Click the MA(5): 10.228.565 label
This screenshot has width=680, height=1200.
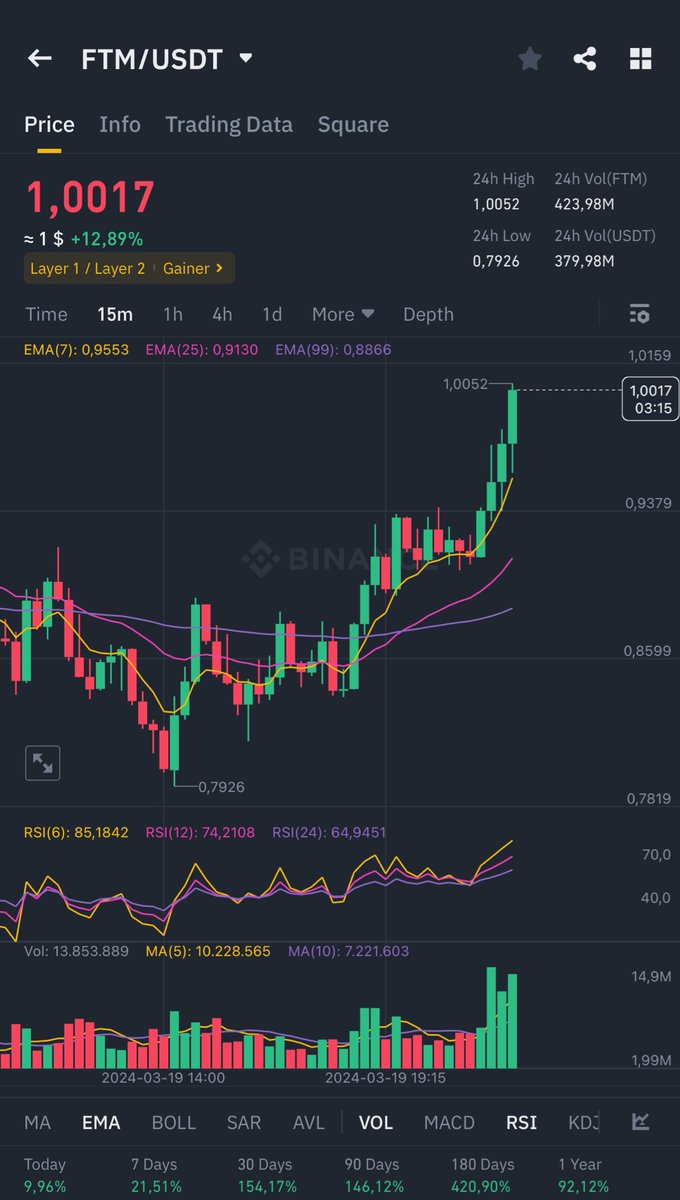coord(208,951)
